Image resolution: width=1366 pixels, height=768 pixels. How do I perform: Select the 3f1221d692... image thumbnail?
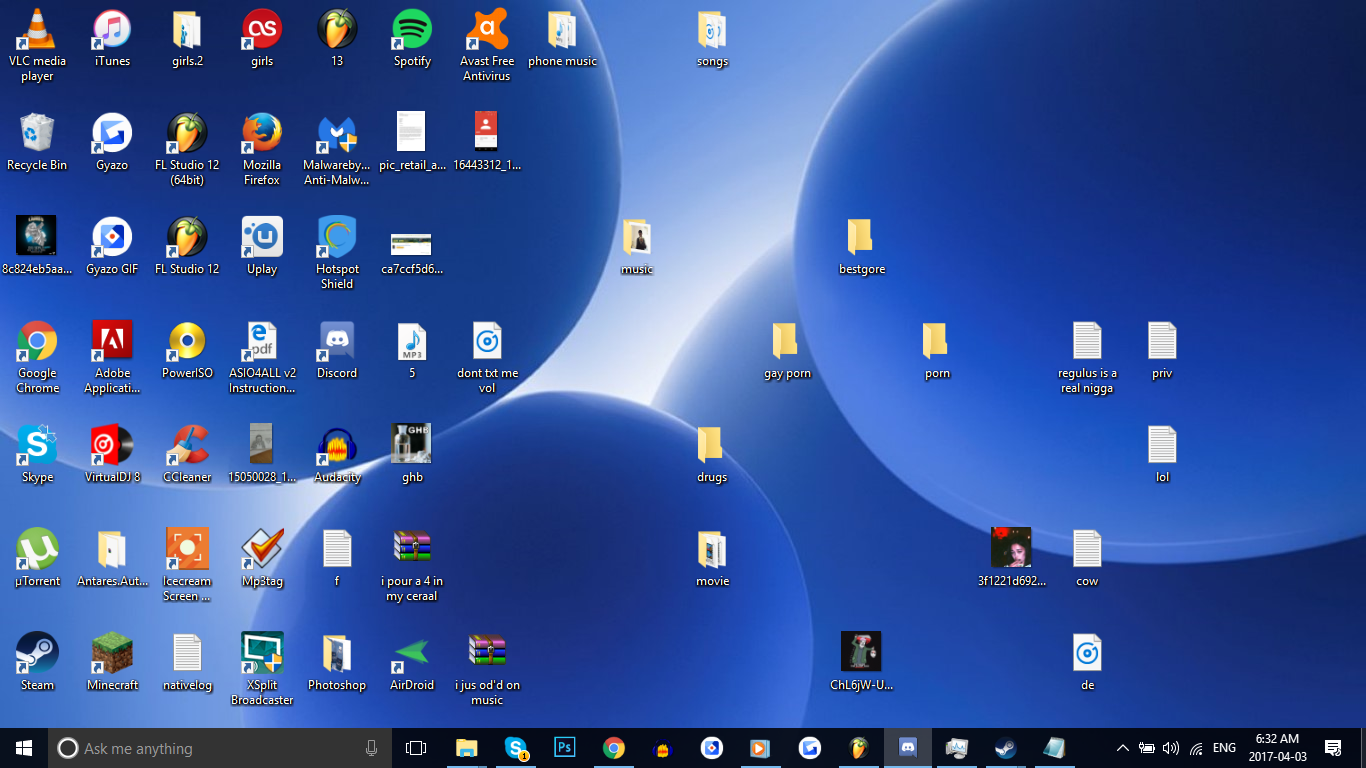click(x=1012, y=558)
